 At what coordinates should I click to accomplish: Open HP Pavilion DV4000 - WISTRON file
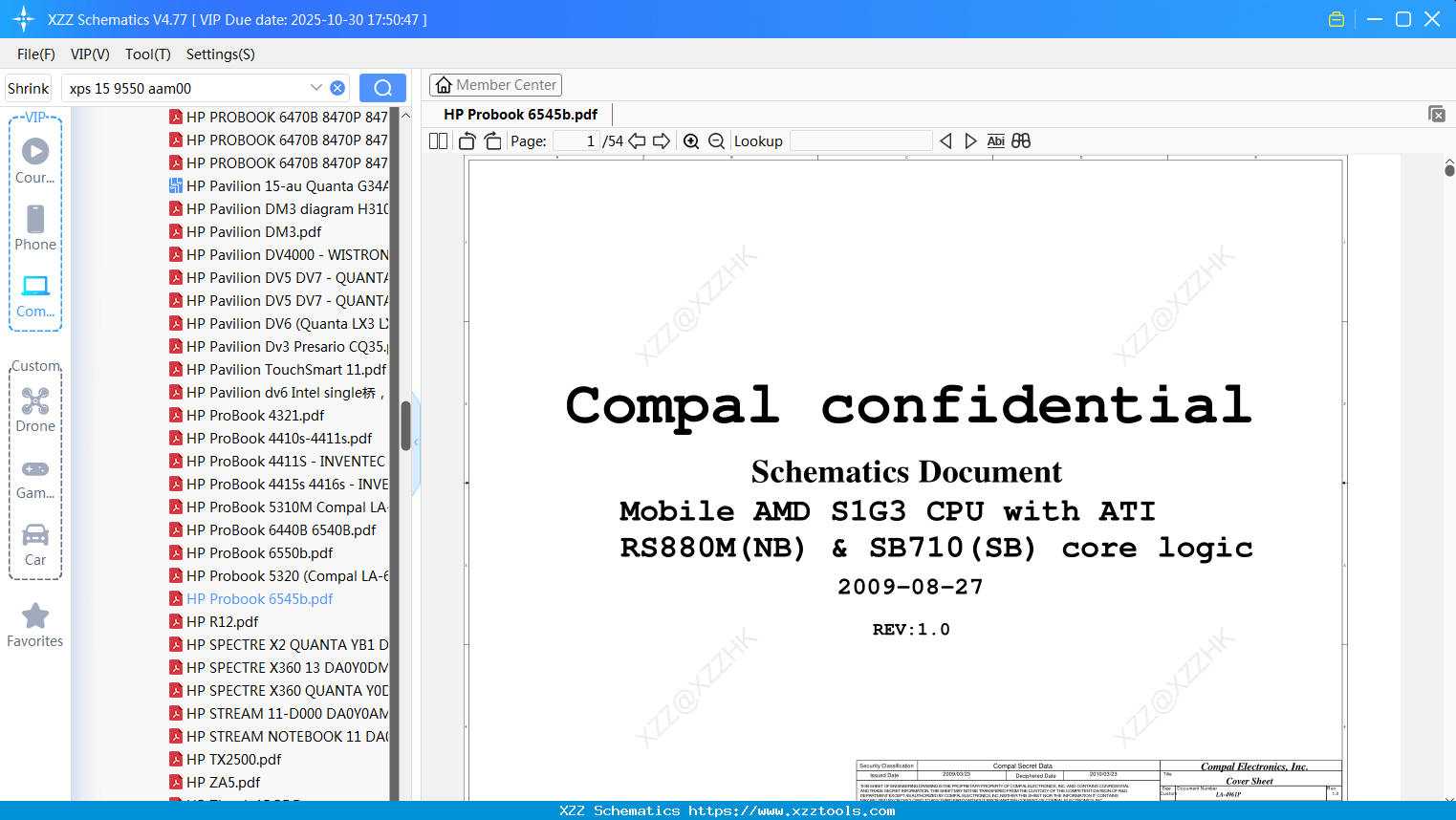[278, 254]
